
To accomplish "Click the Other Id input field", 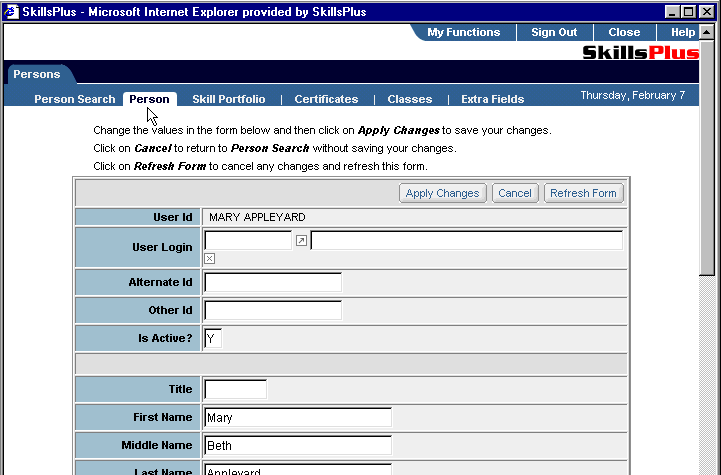I will (273, 310).
